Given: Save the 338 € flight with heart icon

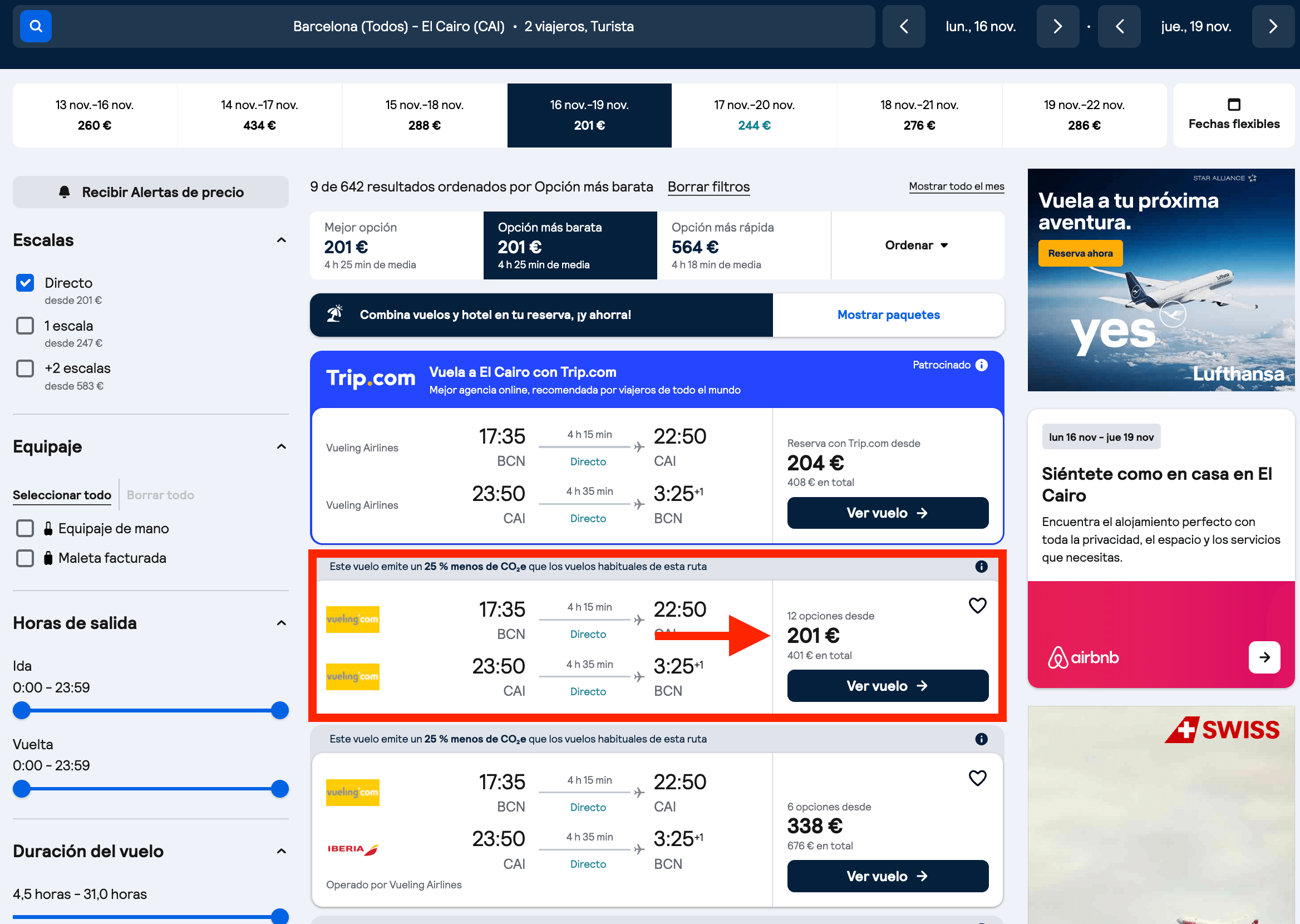Looking at the screenshot, I should pyautogui.click(x=978, y=778).
